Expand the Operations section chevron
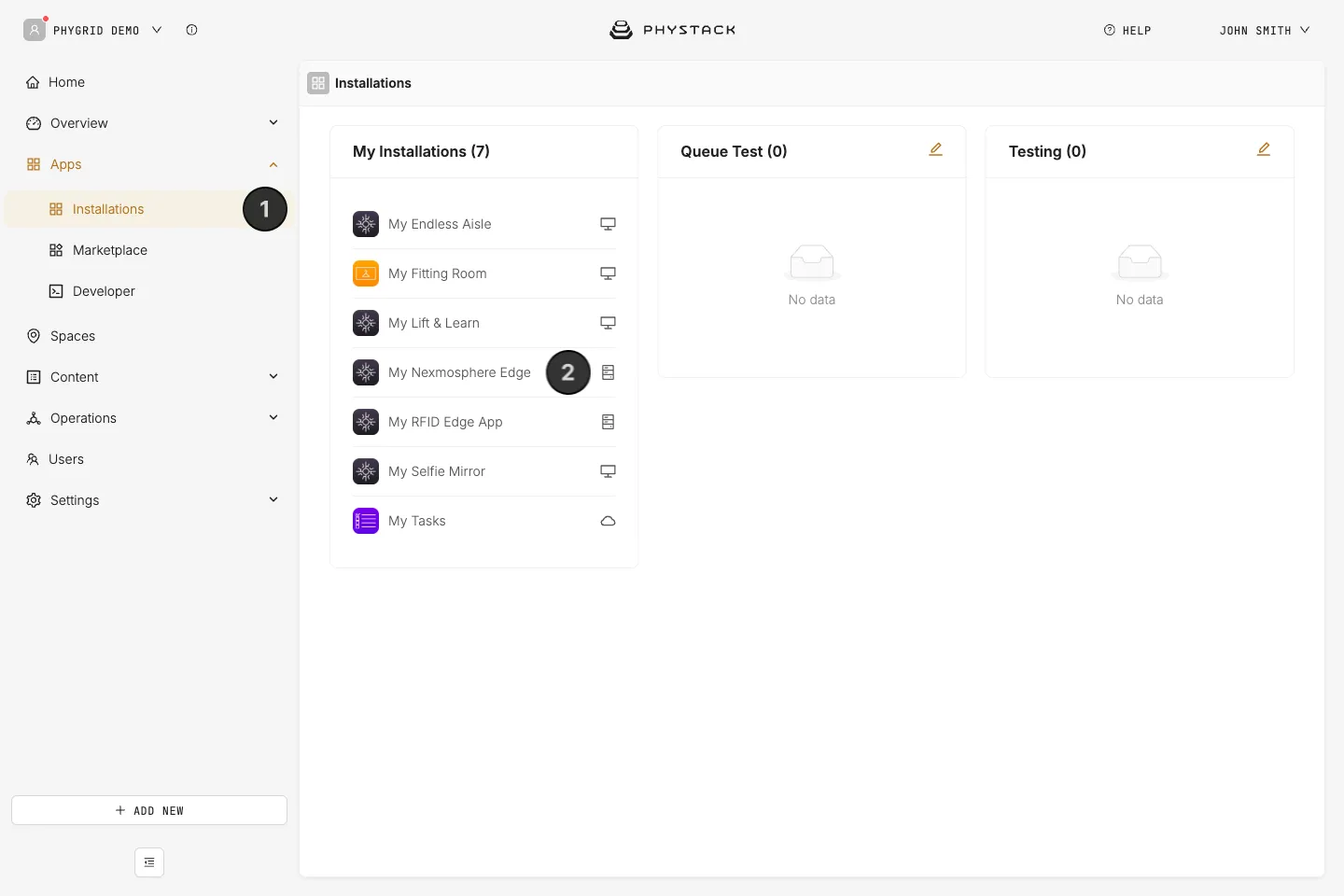Viewport: 1344px width, 896px height. pos(273,417)
